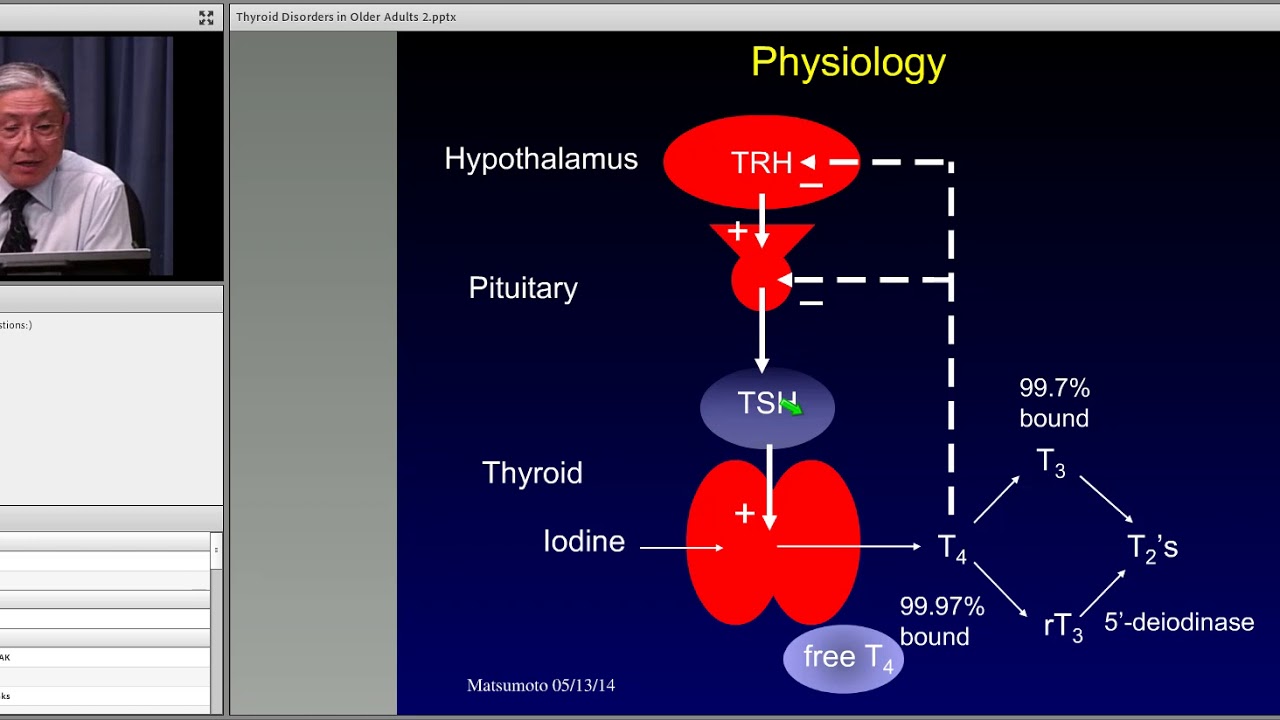Click the 'Iodine' label on the slide

[x=584, y=541]
